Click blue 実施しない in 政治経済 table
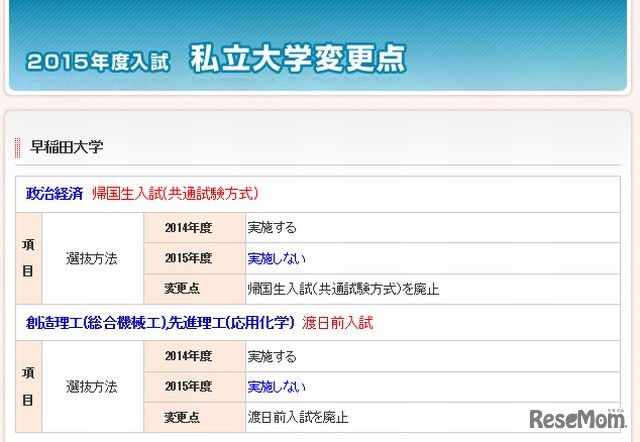The height and width of the screenshot is (442, 640). coord(277,258)
